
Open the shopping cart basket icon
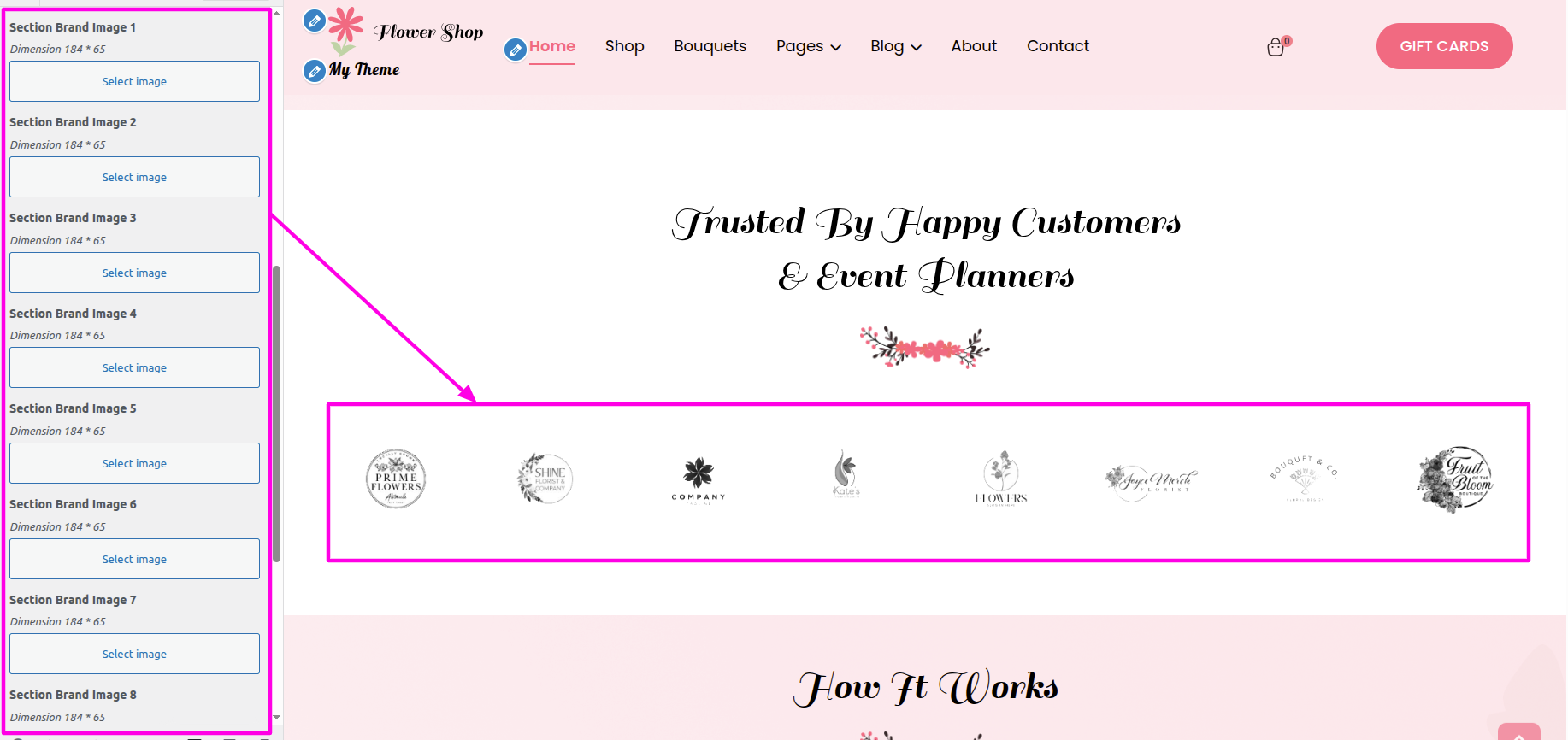[1276, 47]
